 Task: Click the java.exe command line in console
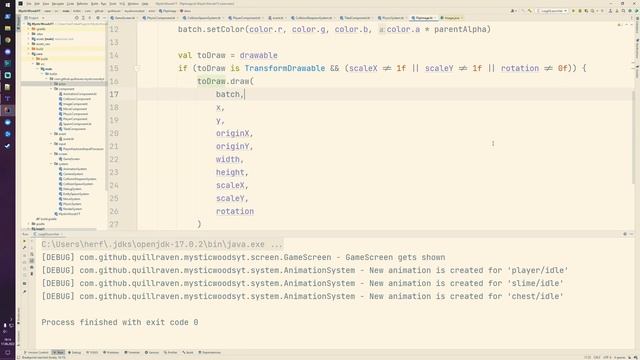(x=162, y=244)
